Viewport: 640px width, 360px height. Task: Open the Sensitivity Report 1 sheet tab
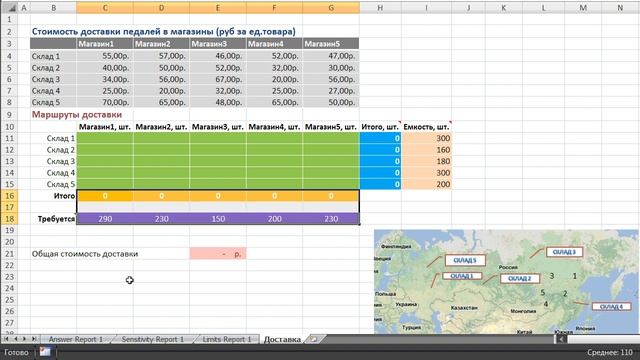[153, 339]
